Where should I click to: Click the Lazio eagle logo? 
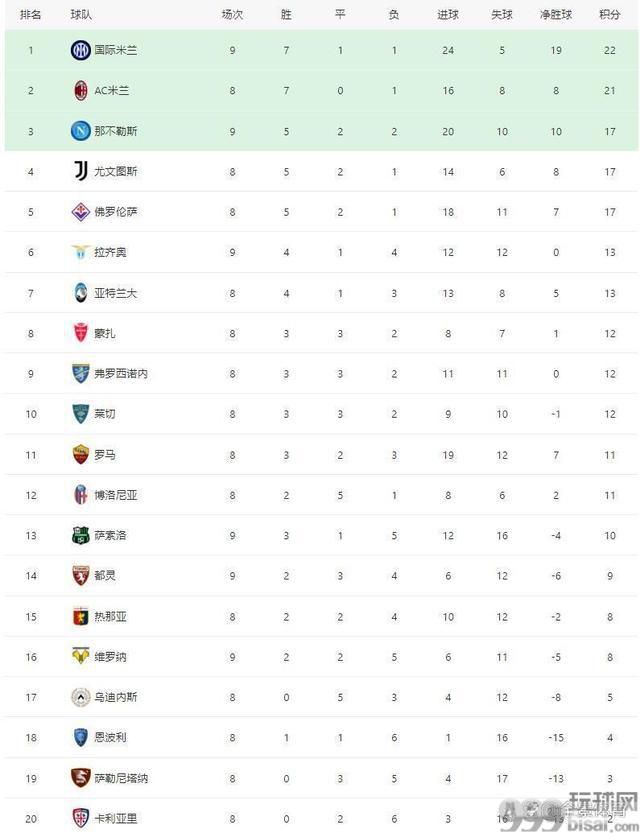click(81, 252)
